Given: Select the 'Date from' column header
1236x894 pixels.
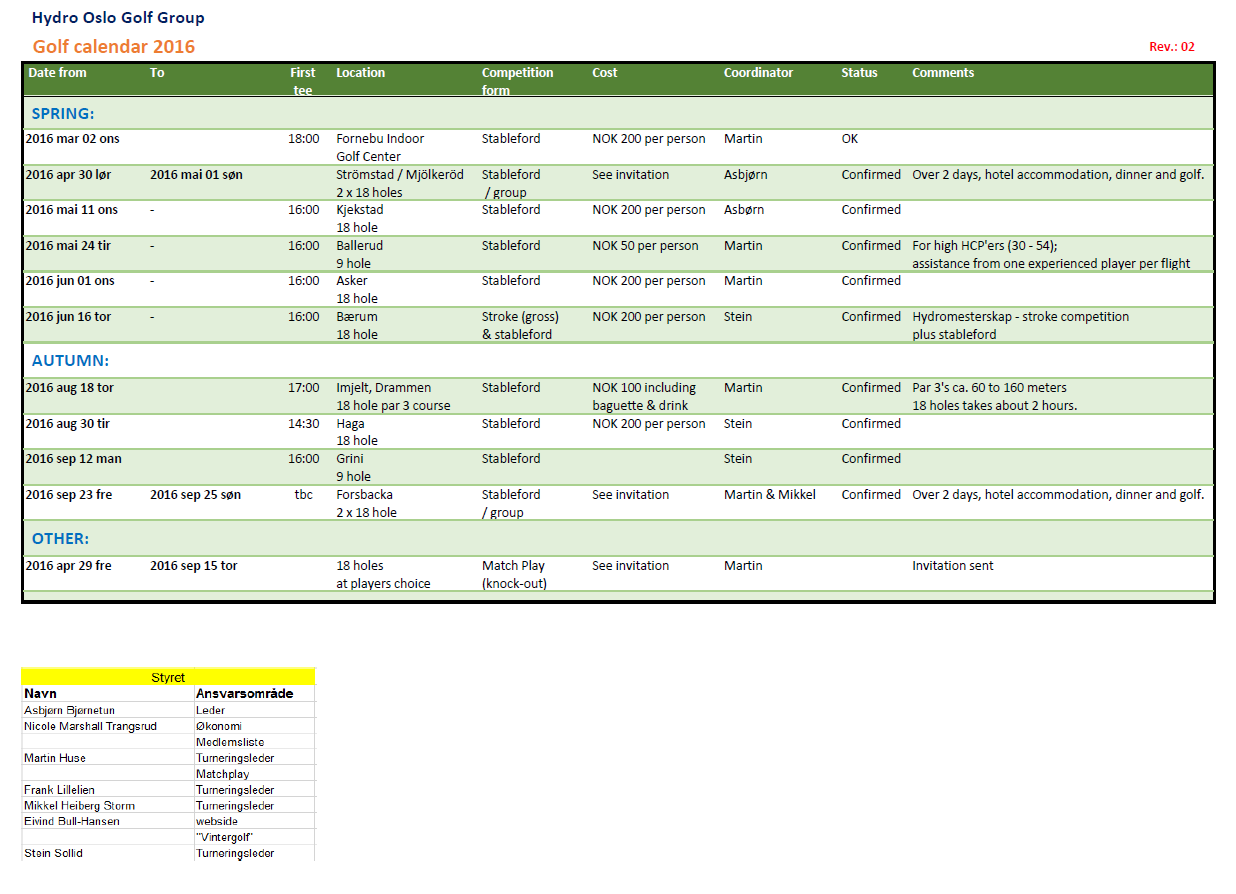Looking at the screenshot, I should point(57,73).
